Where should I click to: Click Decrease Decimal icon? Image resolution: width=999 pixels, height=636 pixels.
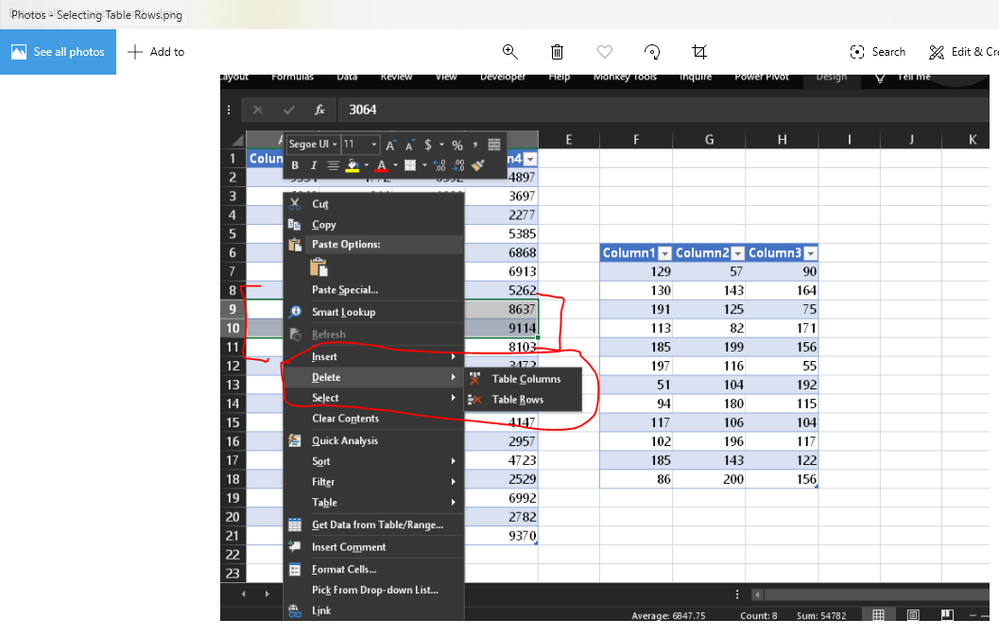[459, 166]
